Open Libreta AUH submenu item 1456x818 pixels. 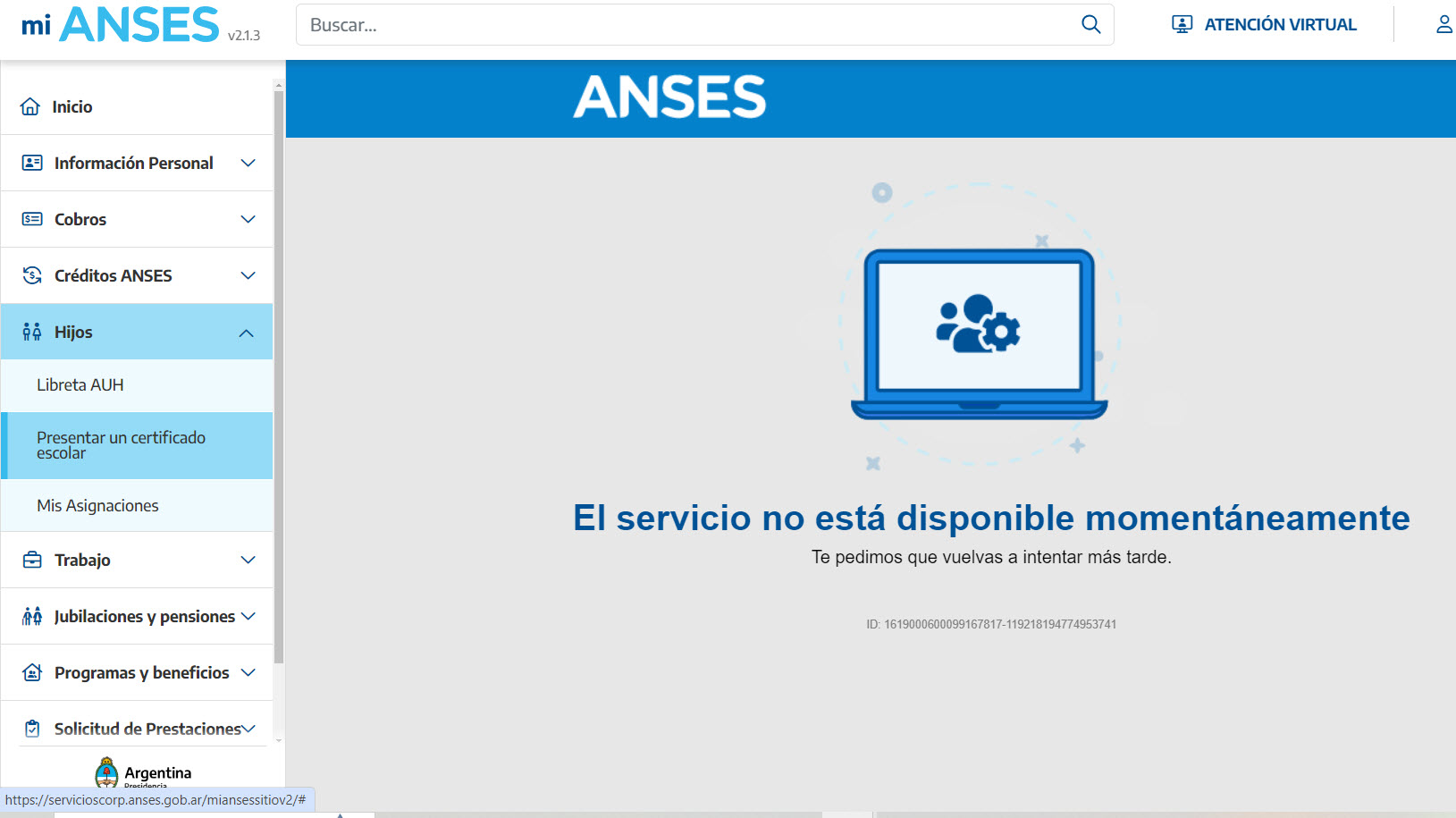coord(137,385)
